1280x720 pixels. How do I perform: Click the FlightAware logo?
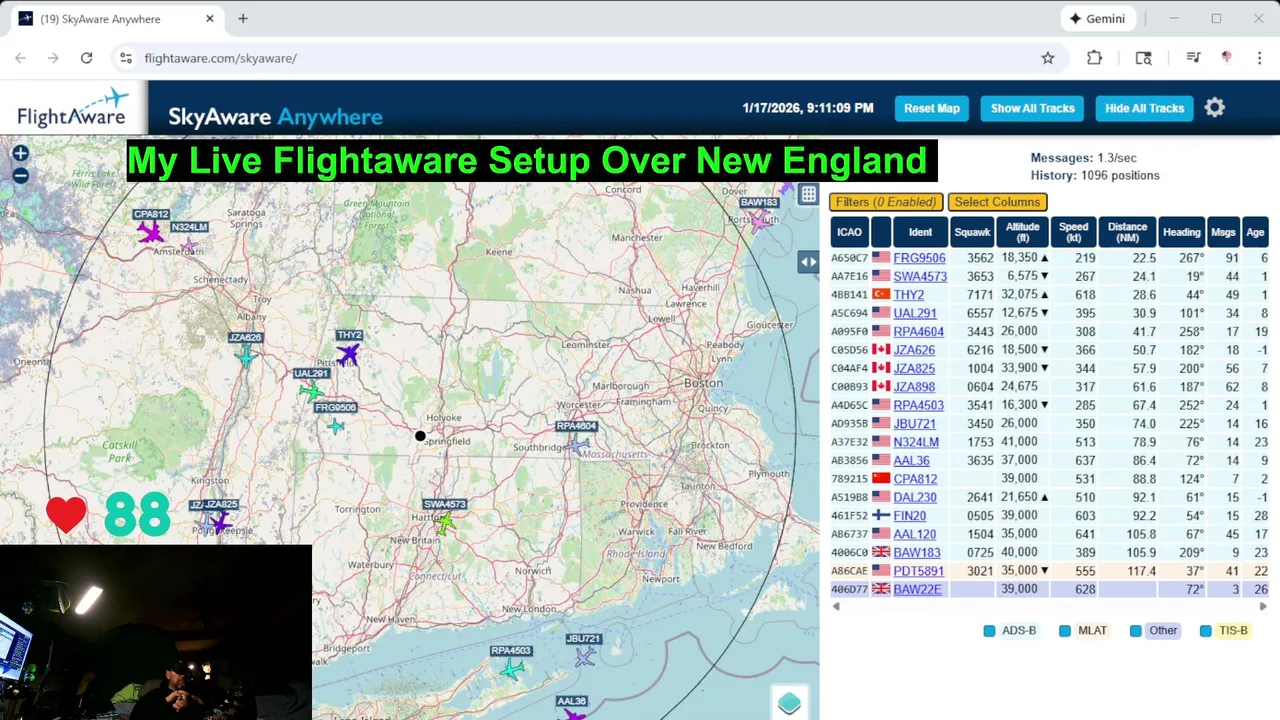click(x=73, y=108)
